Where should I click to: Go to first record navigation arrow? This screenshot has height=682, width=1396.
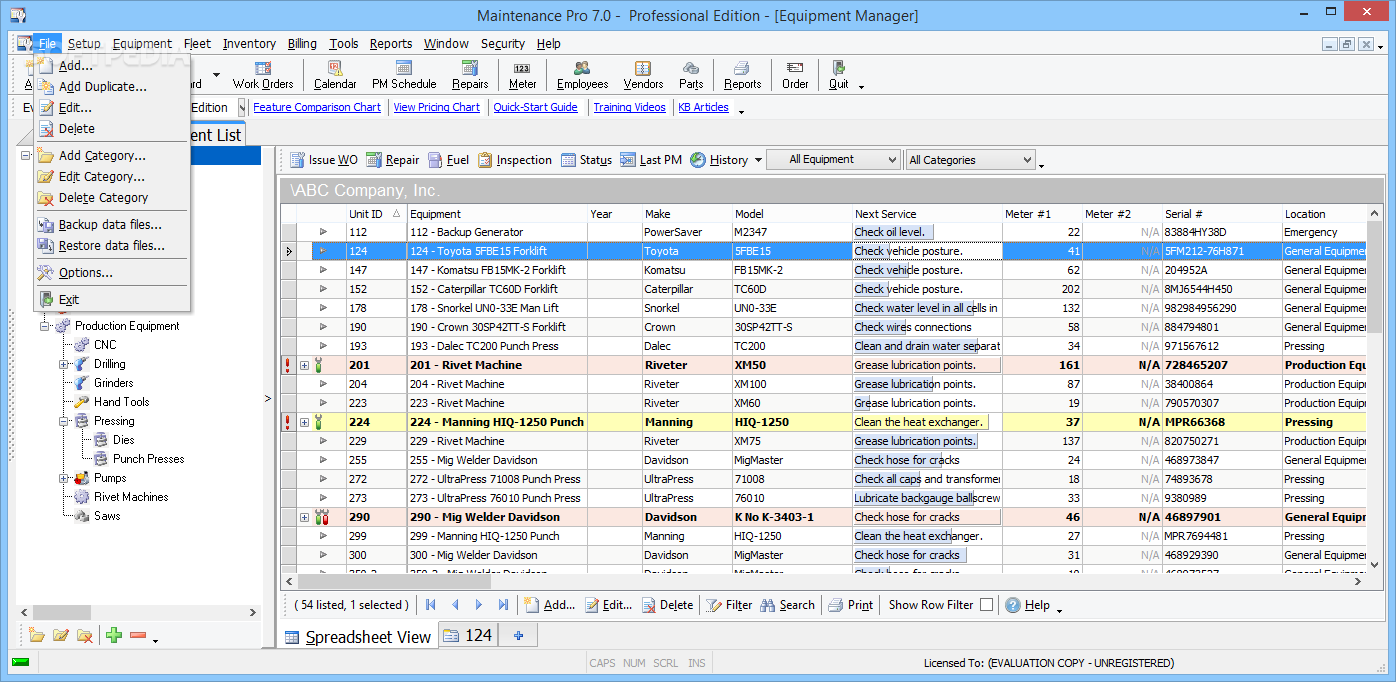tap(431, 605)
